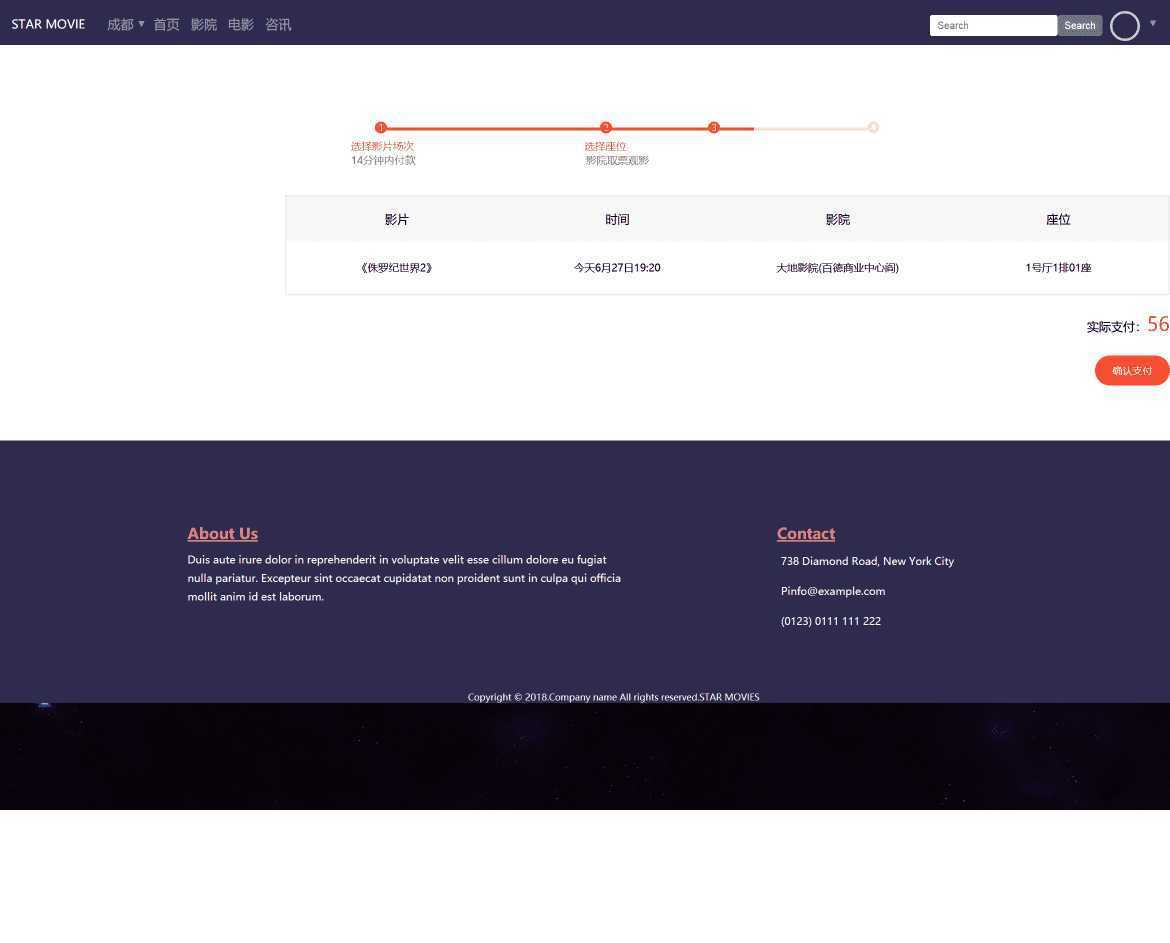
Task: Open the 咨讯 navigation item
Action: 278,24
